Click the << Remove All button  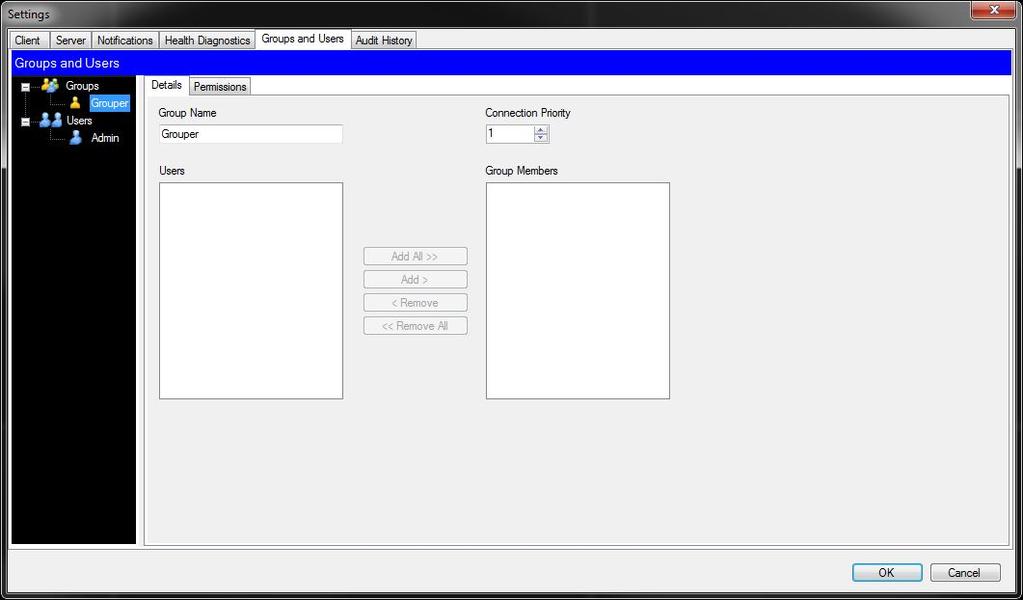coord(415,326)
